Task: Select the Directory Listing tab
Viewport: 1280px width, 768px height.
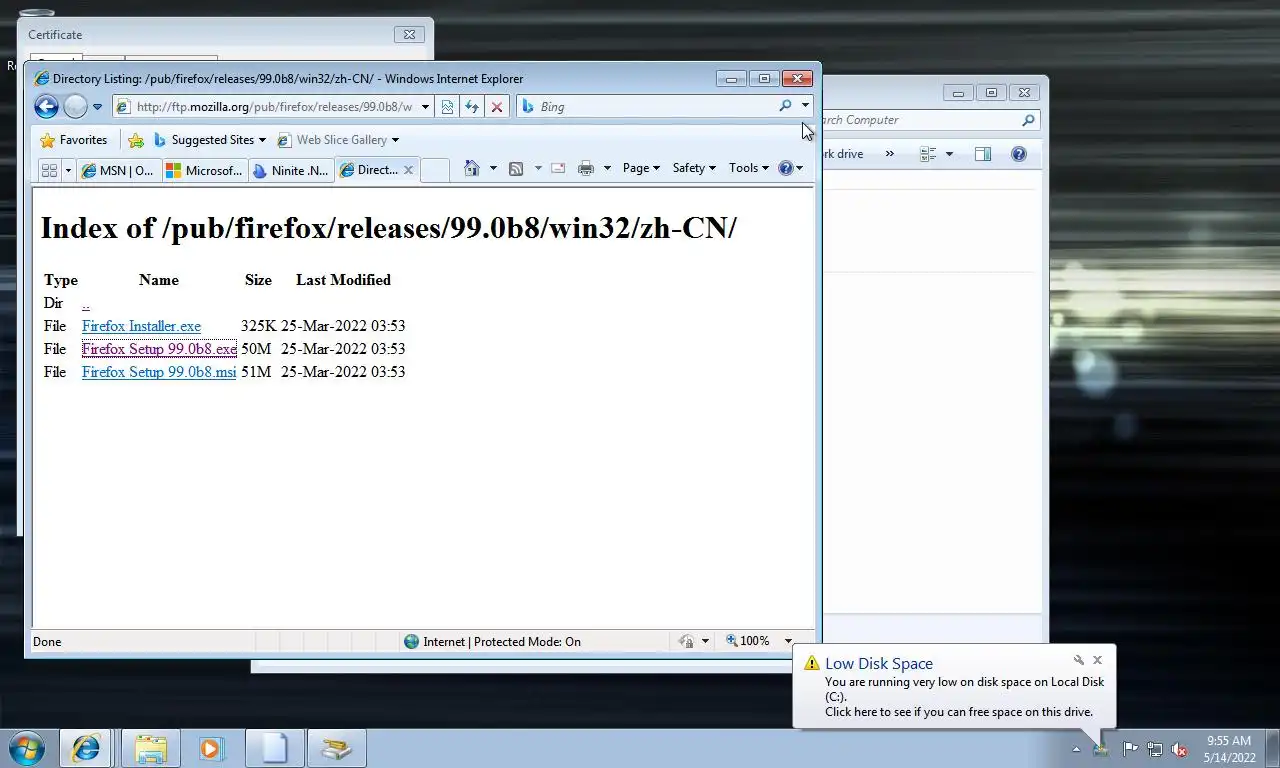Action: [368, 170]
